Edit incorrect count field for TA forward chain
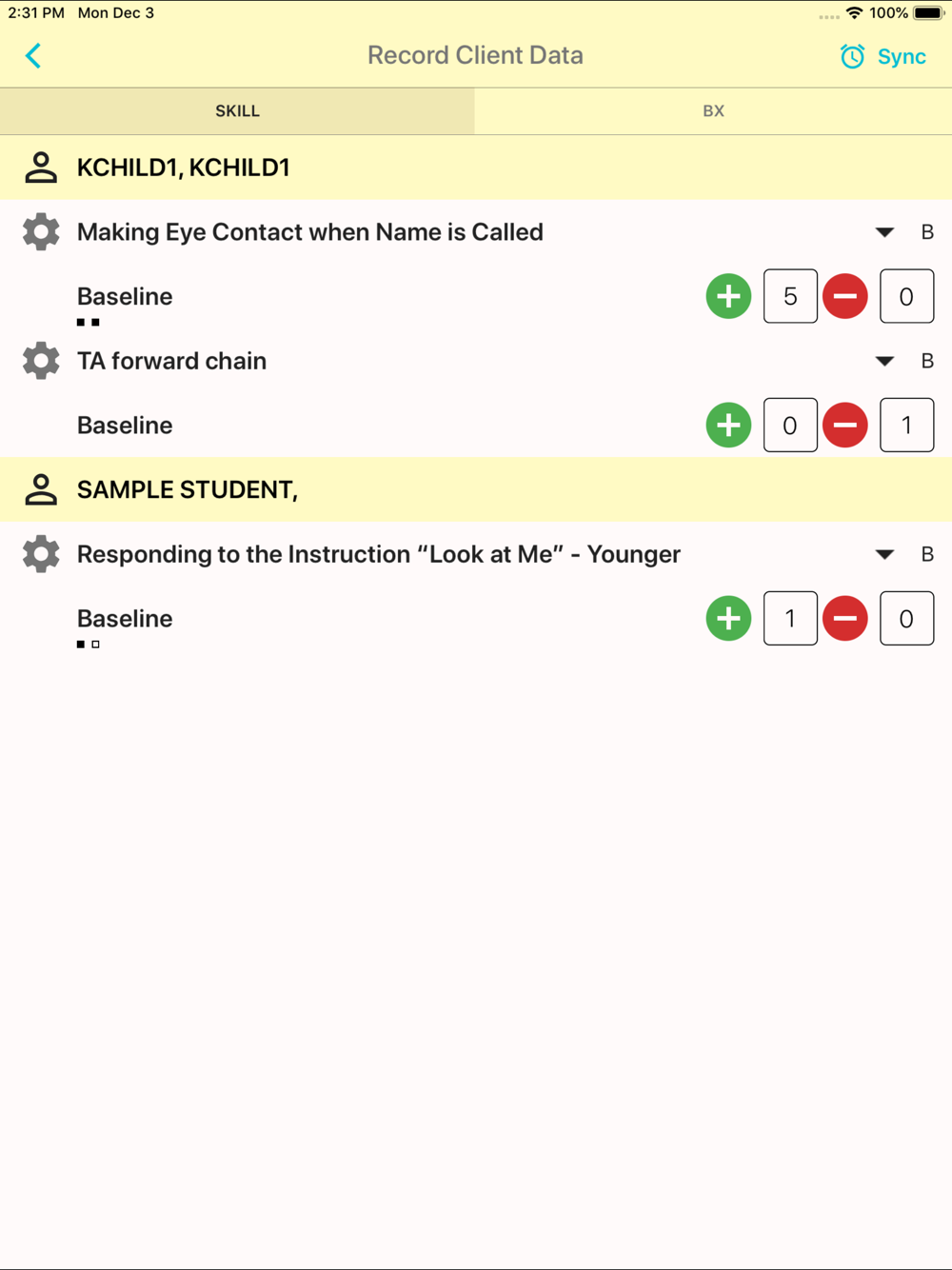This screenshot has height=1270, width=952. [906, 425]
